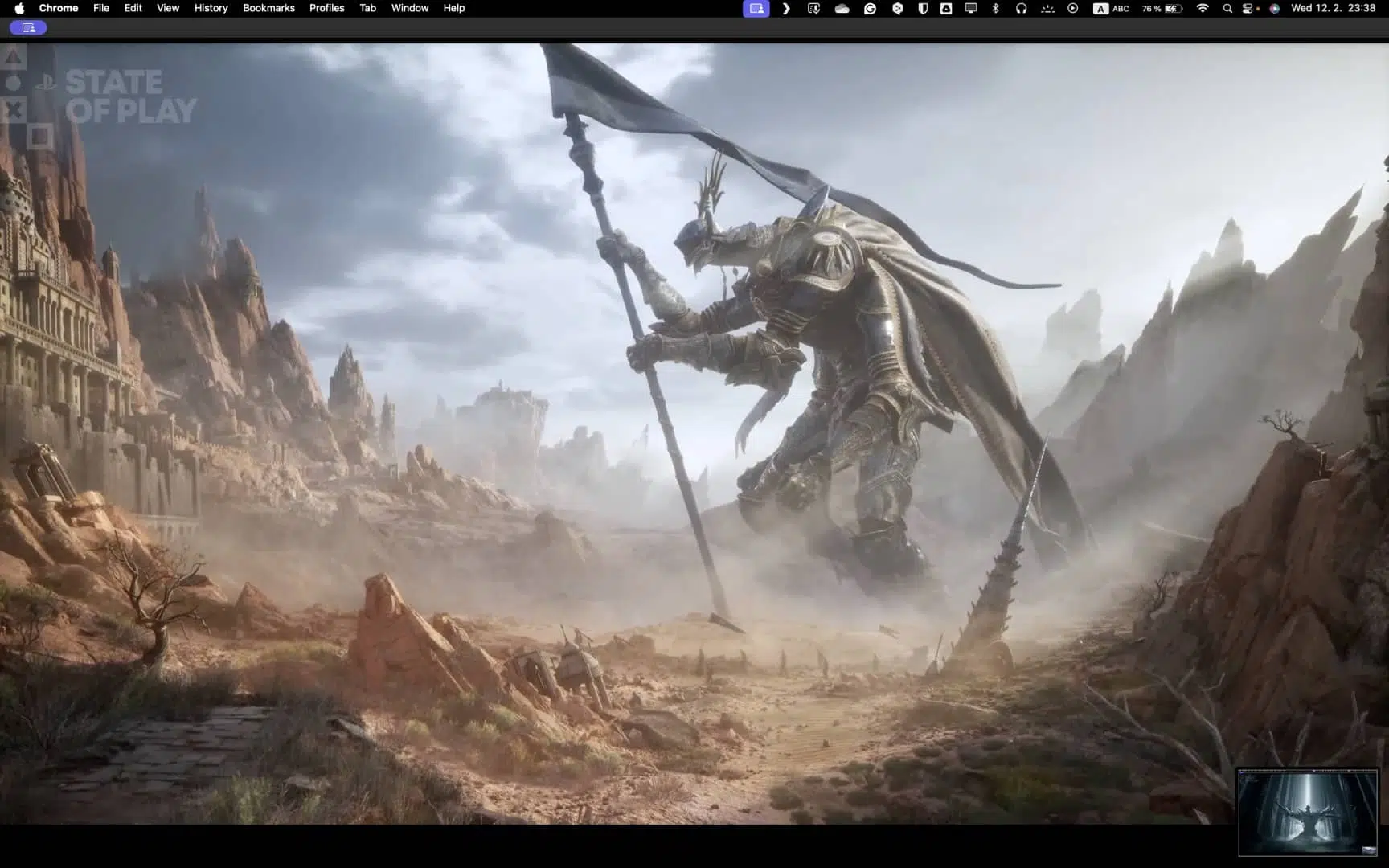Open the Profiles menu
The height and width of the screenshot is (868, 1389).
click(x=327, y=8)
